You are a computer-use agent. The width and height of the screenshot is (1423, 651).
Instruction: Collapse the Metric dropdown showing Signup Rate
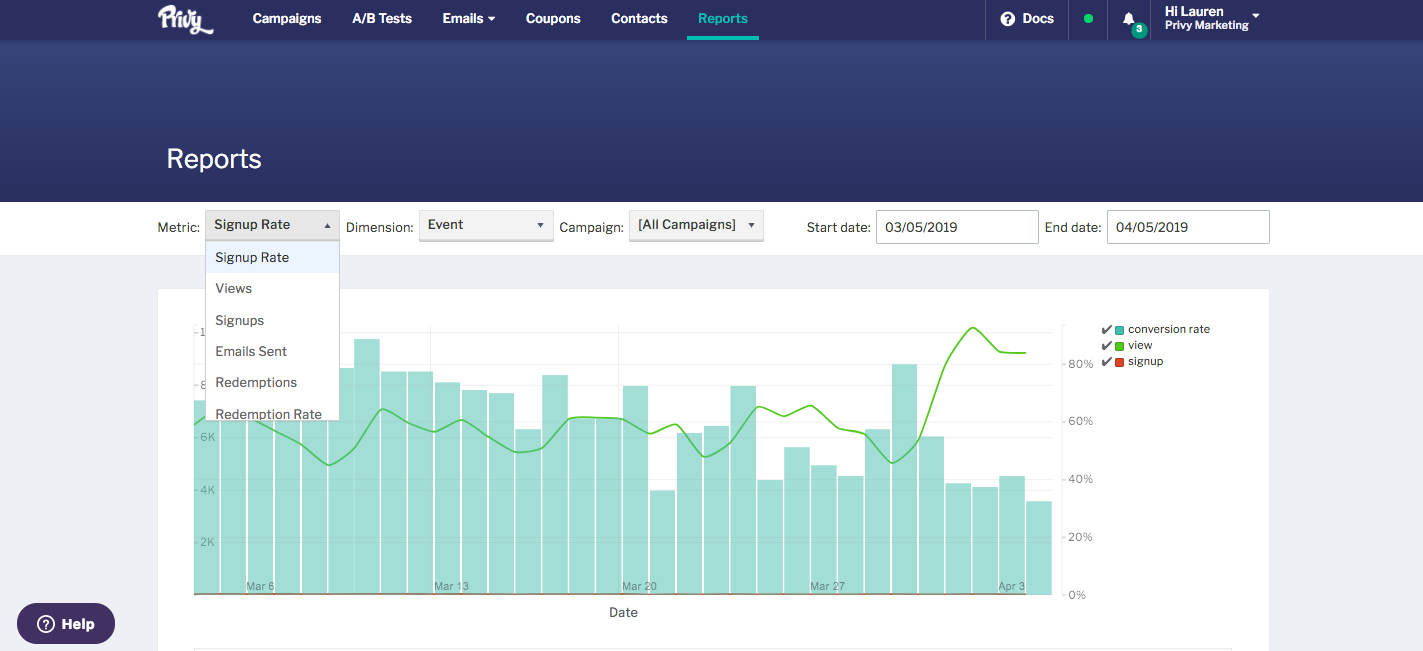click(x=272, y=225)
